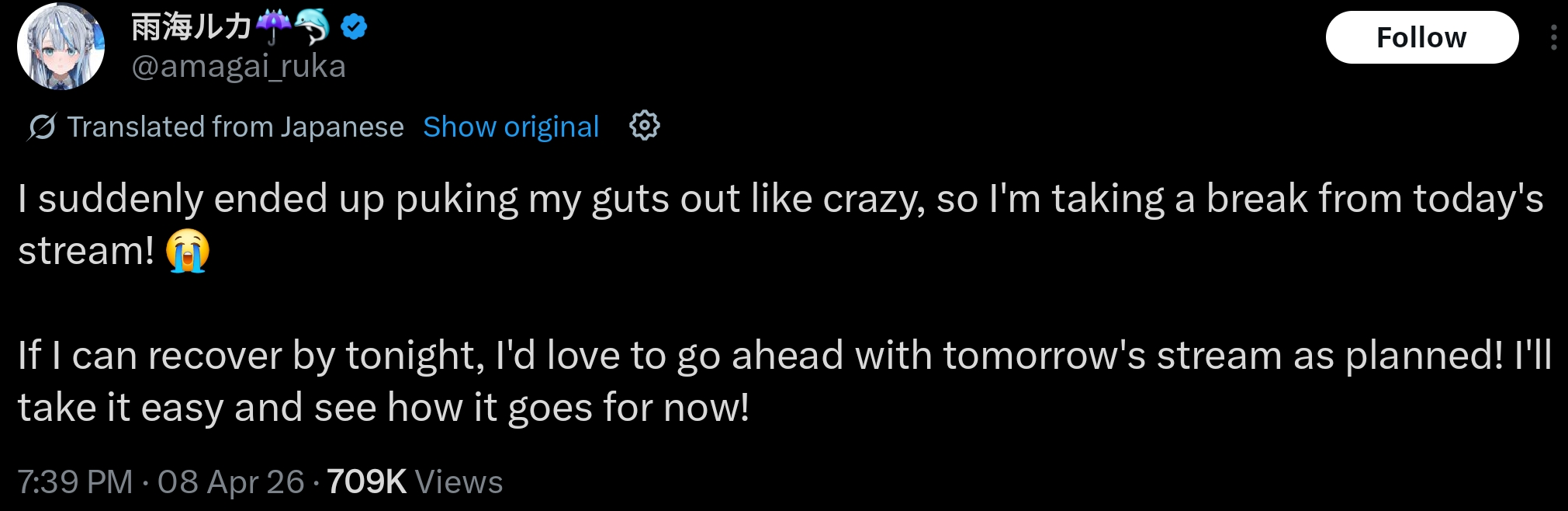Show original Japanese post text
Image resolution: width=1568 pixels, height=511 pixels.
click(x=511, y=127)
